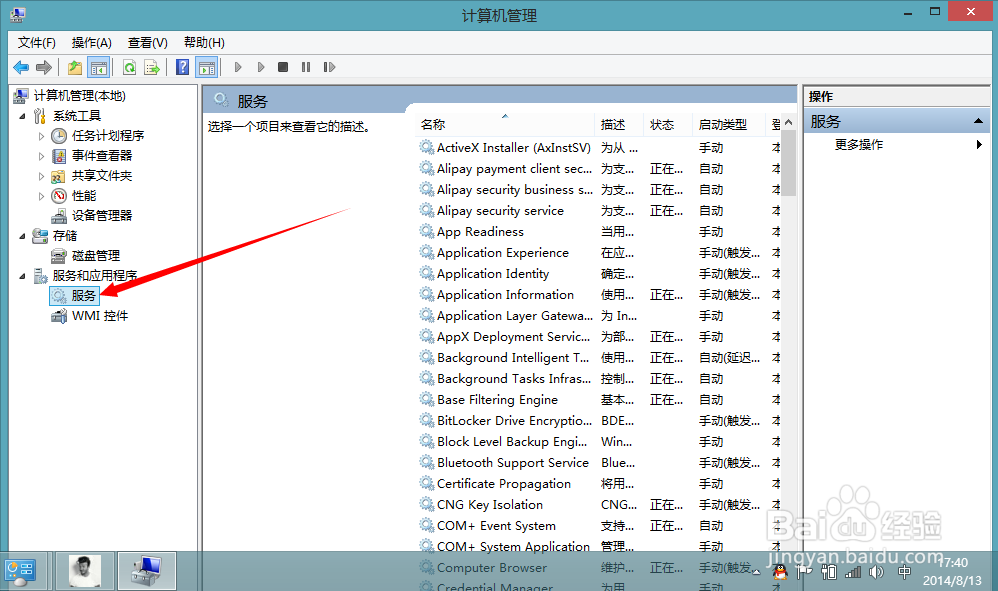Collapse the 服务 header in the actions pane
998x591 pixels.
click(978, 120)
